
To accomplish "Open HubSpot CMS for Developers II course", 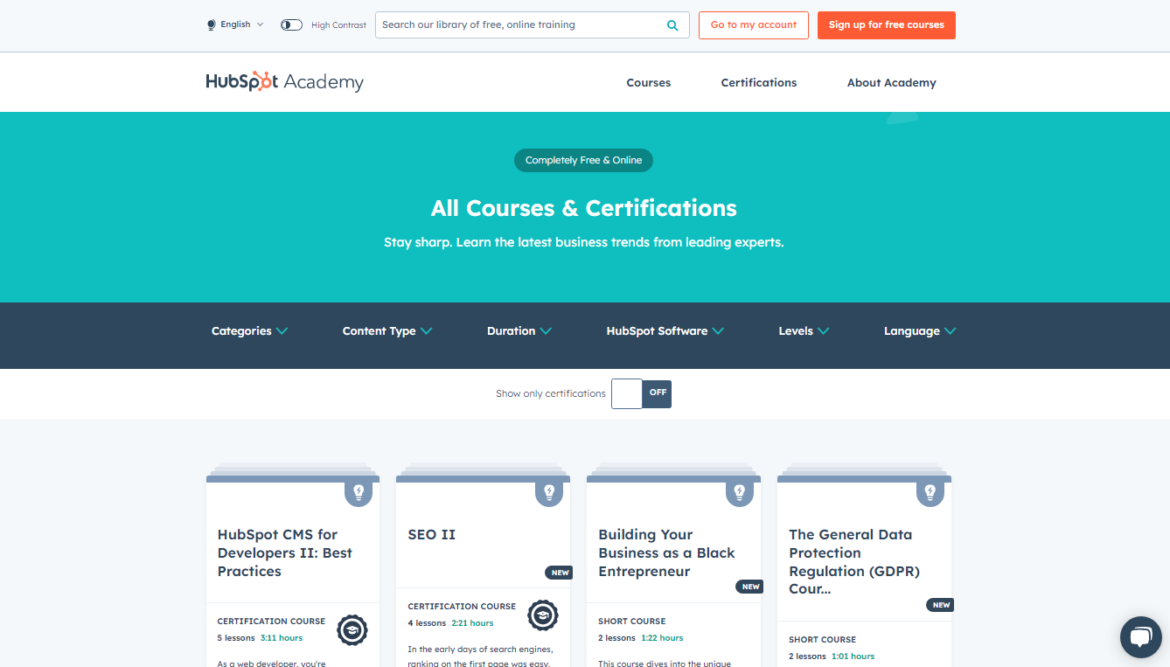I will (x=284, y=553).
